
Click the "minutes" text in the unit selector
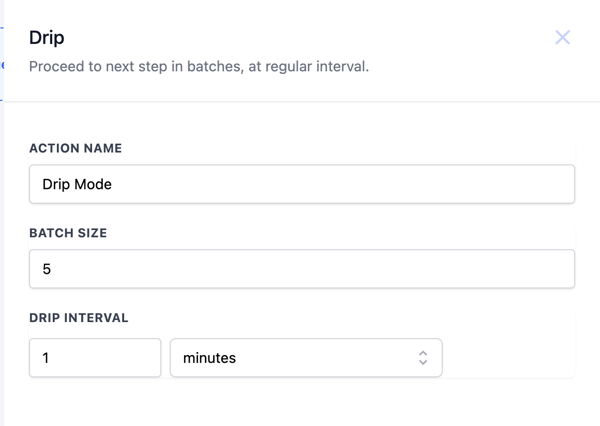(209, 358)
